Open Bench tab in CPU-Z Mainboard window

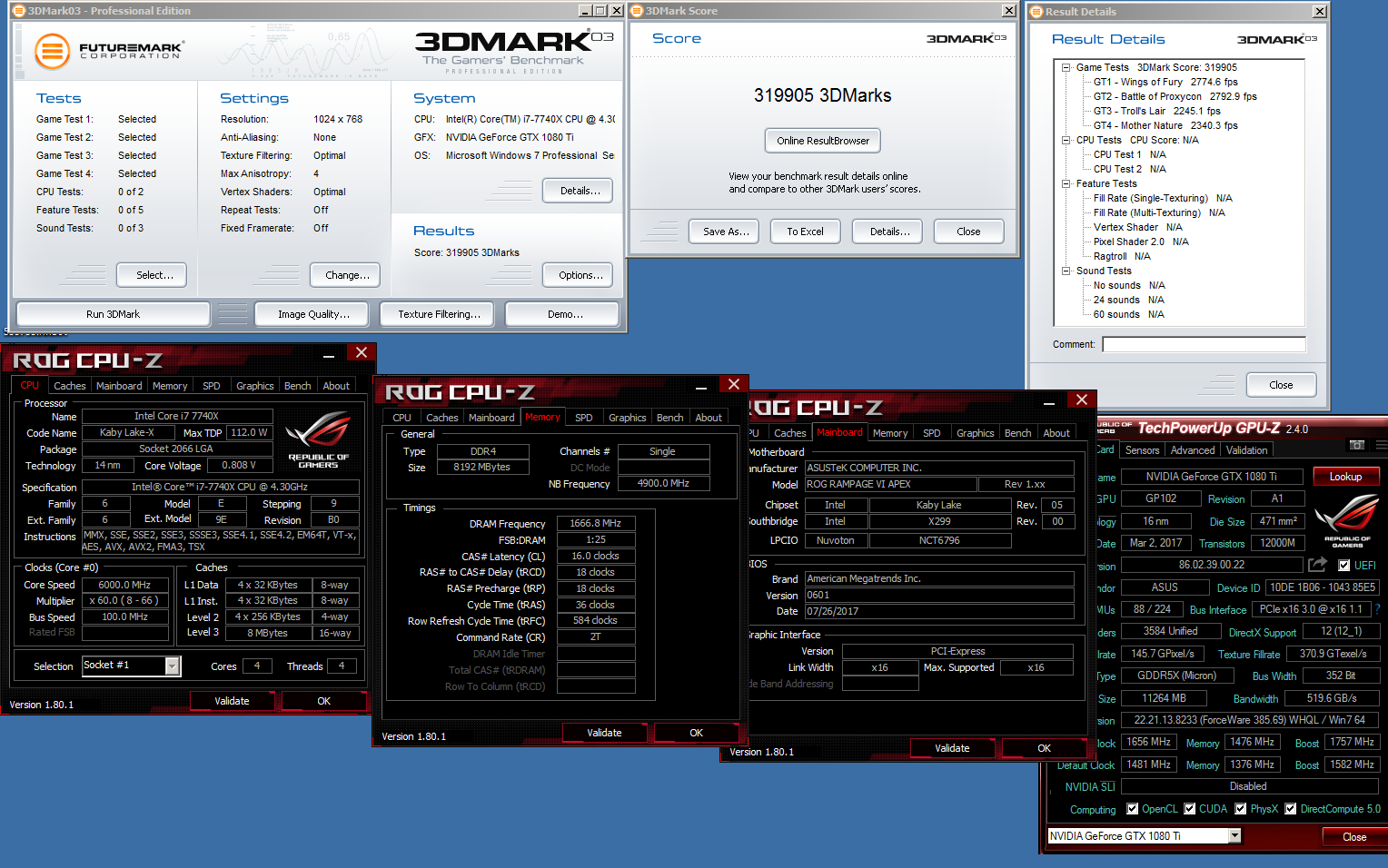tap(1017, 433)
